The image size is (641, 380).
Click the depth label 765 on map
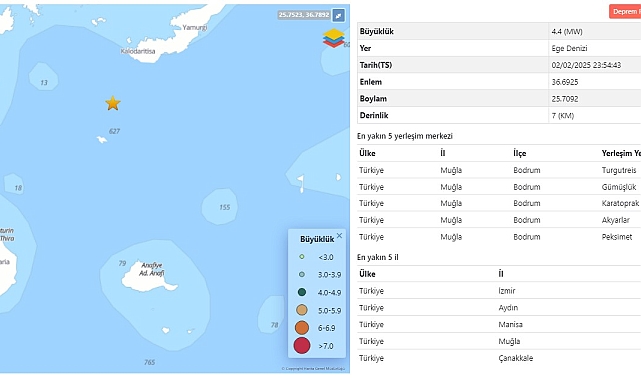click(150, 362)
